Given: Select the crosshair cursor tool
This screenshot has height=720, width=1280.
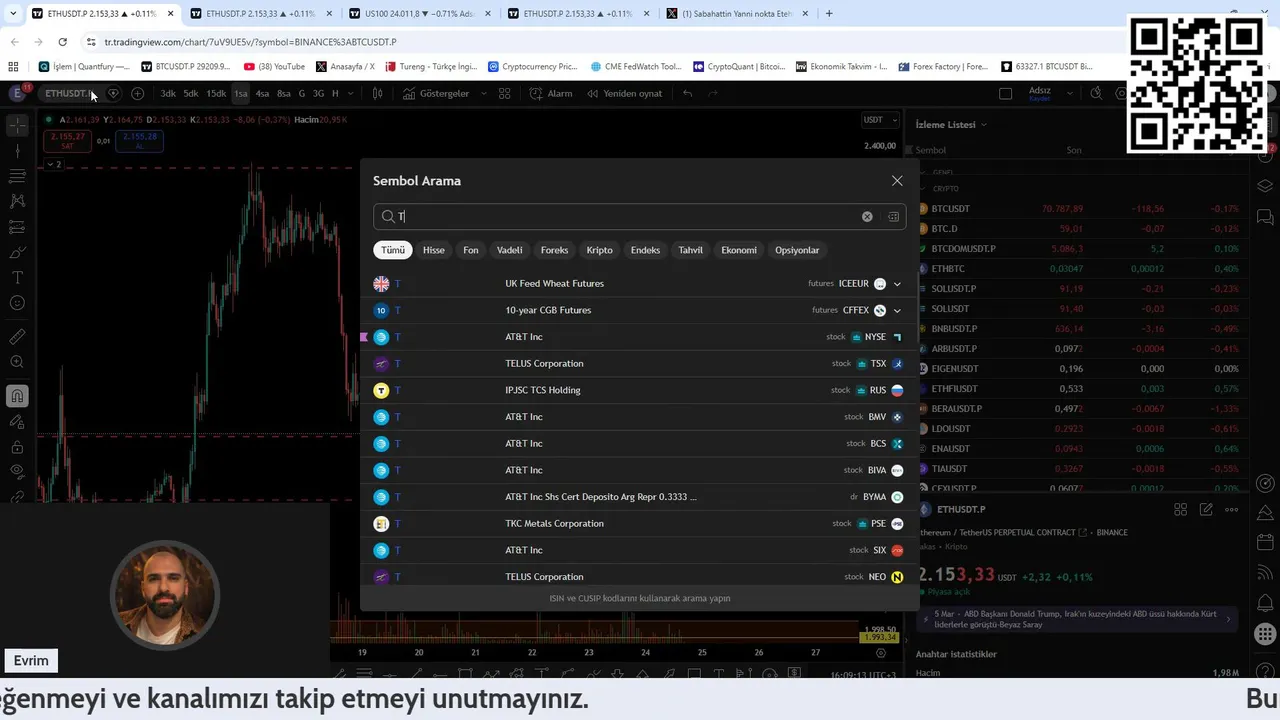Looking at the screenshot, I should (17, 126).
